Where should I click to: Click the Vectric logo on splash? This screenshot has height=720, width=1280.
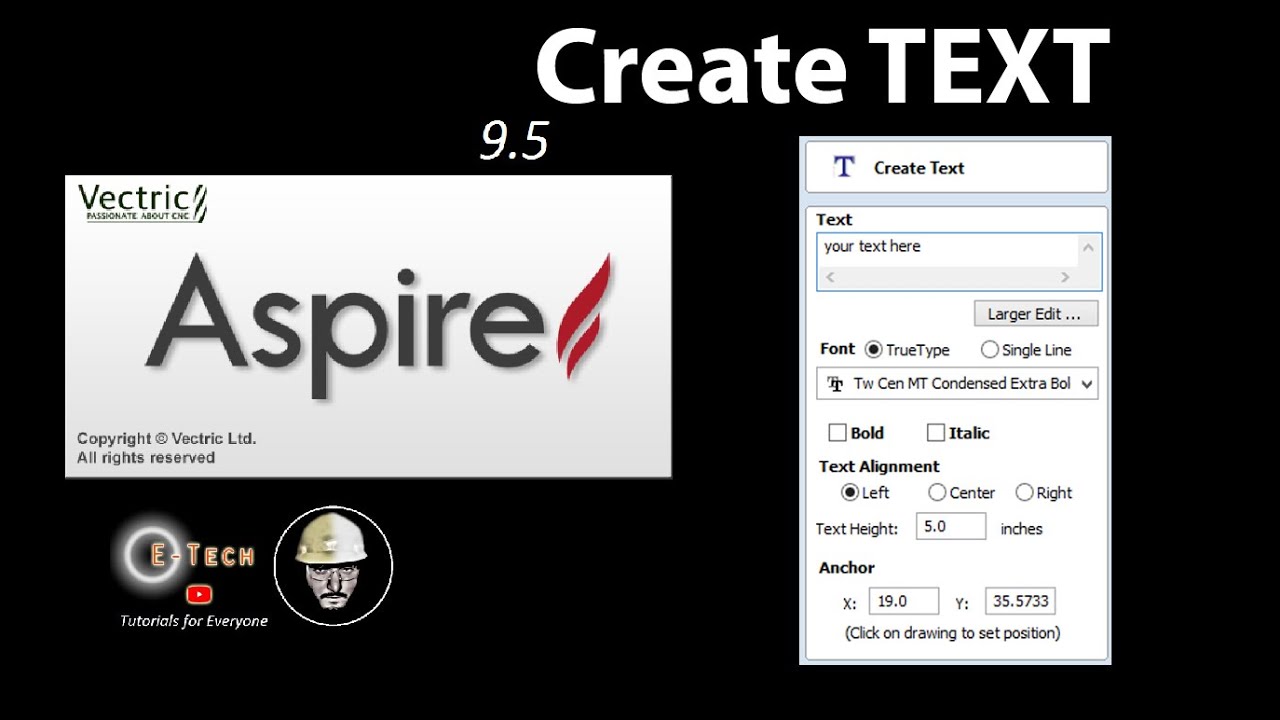[x=142, y=203]
